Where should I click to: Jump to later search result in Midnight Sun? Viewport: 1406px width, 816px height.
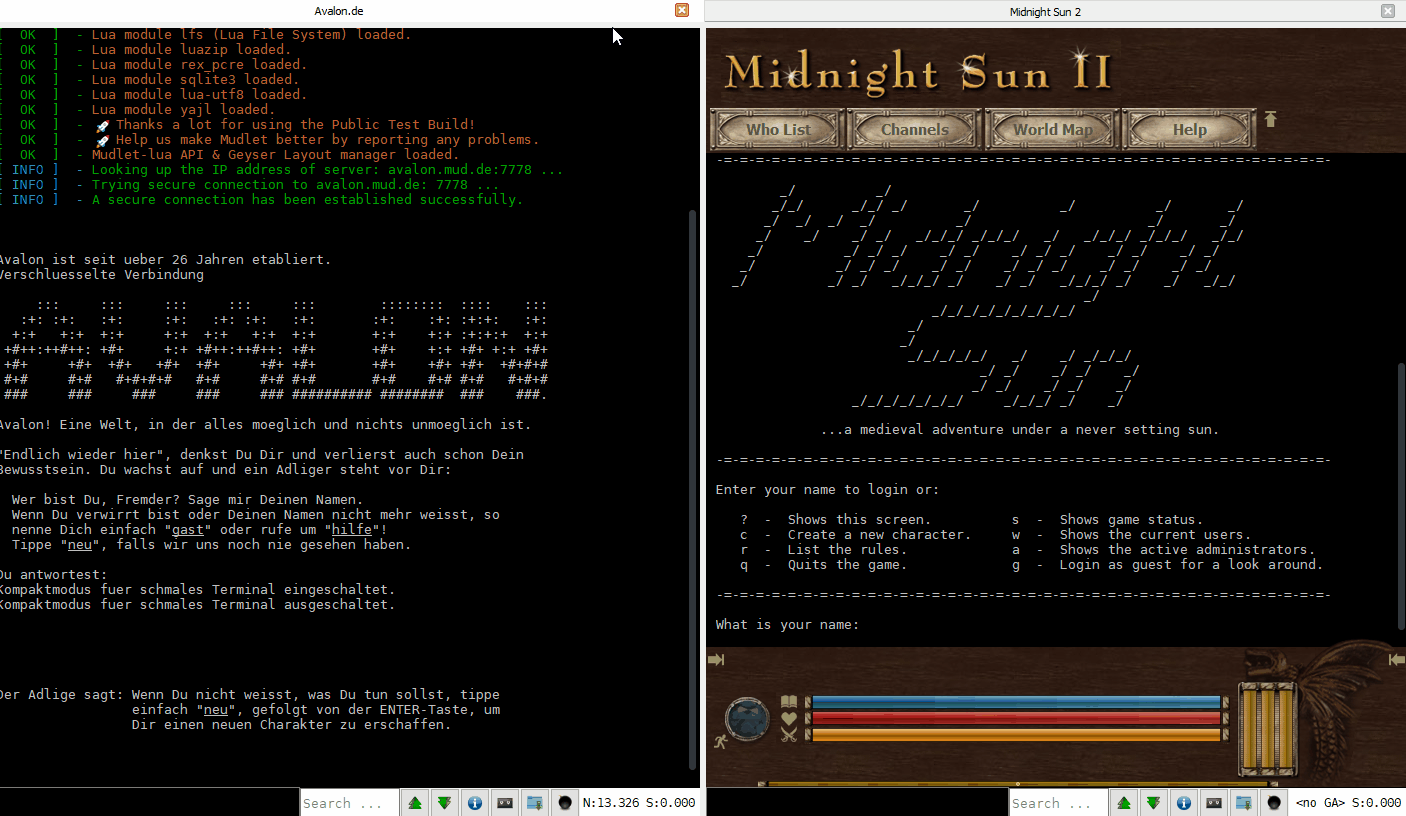click(x=1154, y=802)
